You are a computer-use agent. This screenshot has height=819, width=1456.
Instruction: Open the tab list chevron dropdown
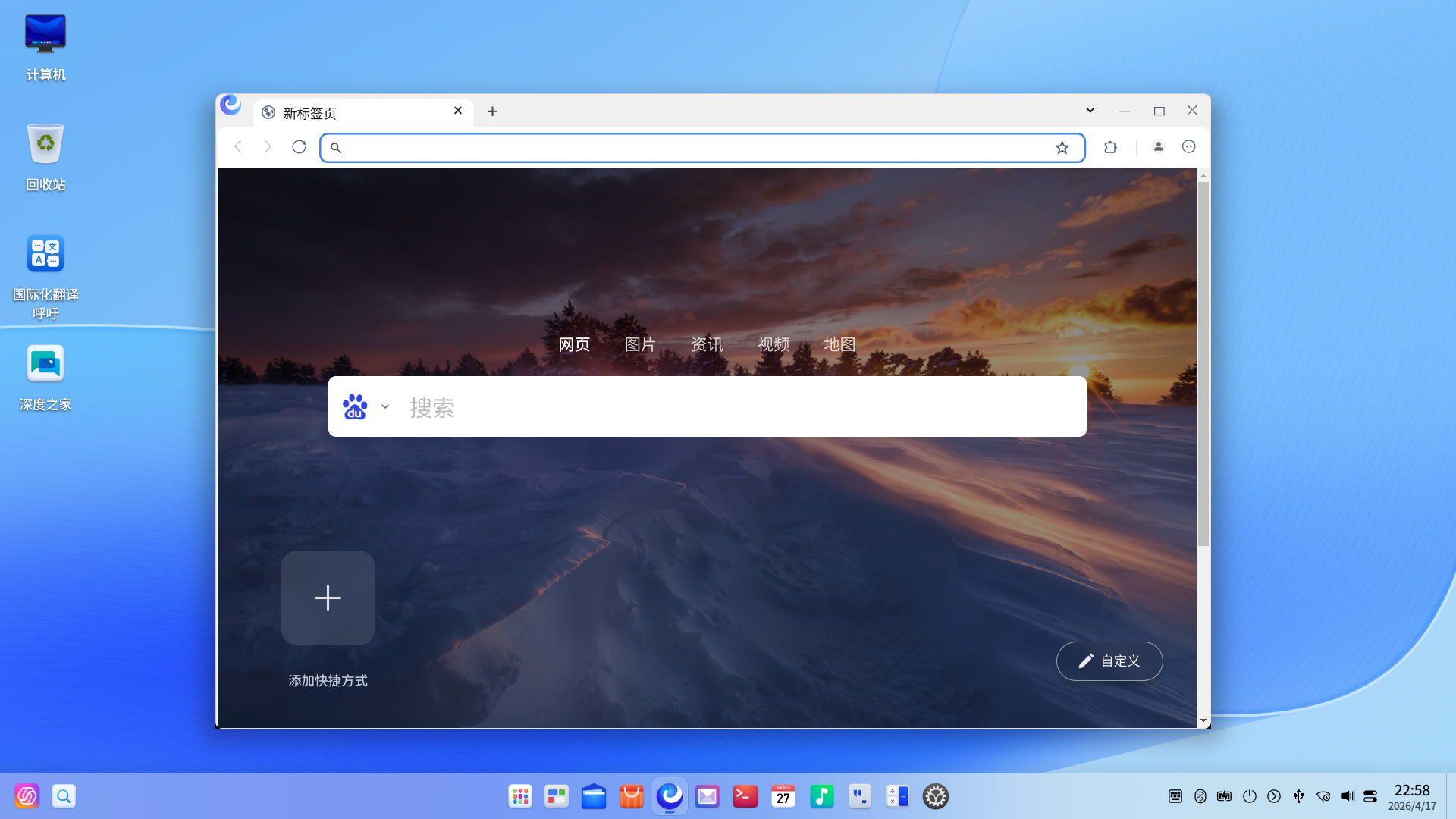point(1090,111)
